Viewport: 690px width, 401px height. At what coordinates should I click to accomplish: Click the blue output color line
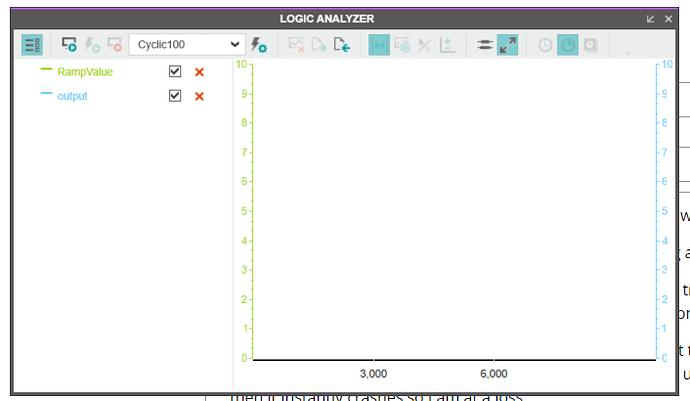click(46, 94)
